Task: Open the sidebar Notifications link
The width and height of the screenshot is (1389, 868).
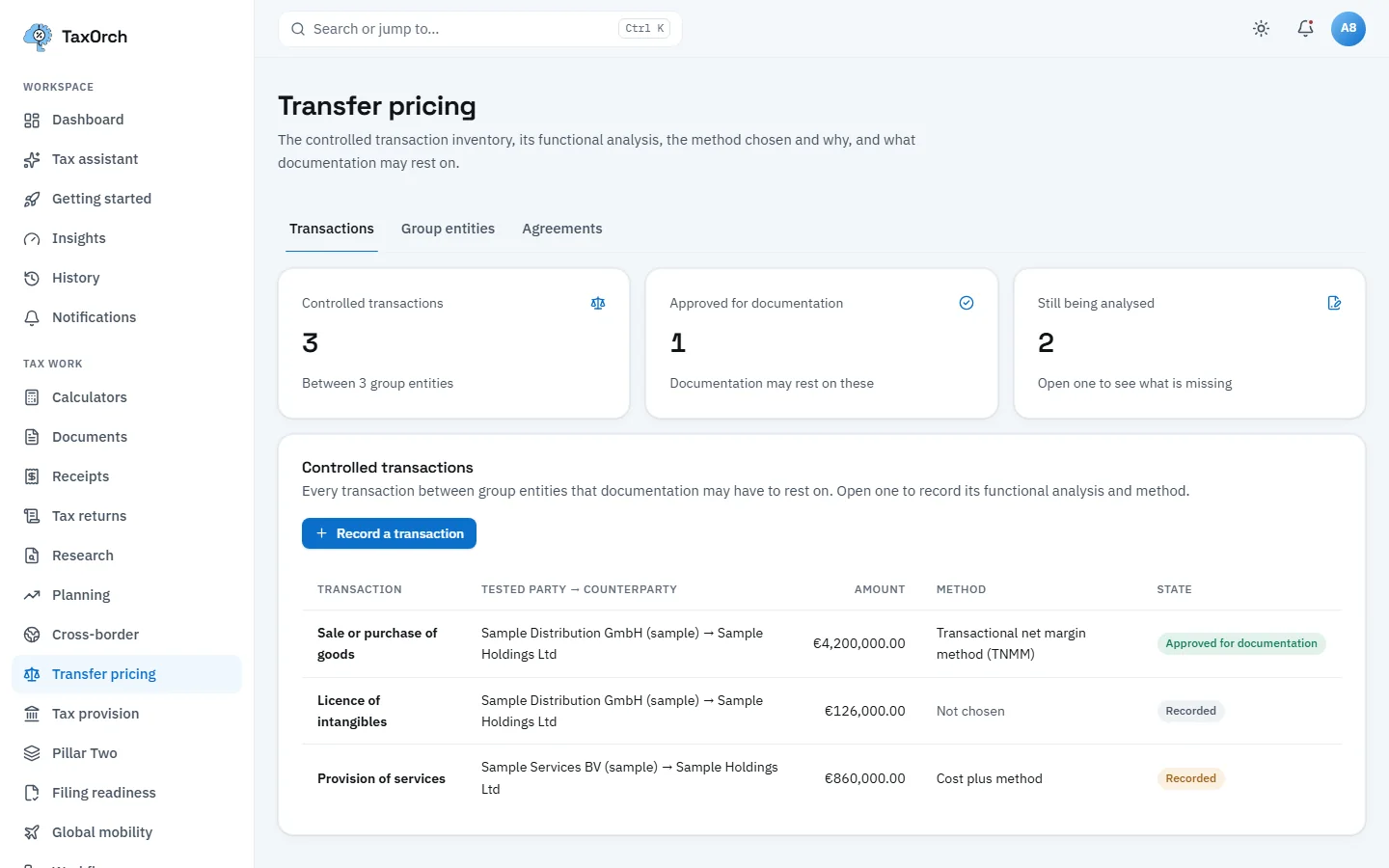Action: coord(126,317)
